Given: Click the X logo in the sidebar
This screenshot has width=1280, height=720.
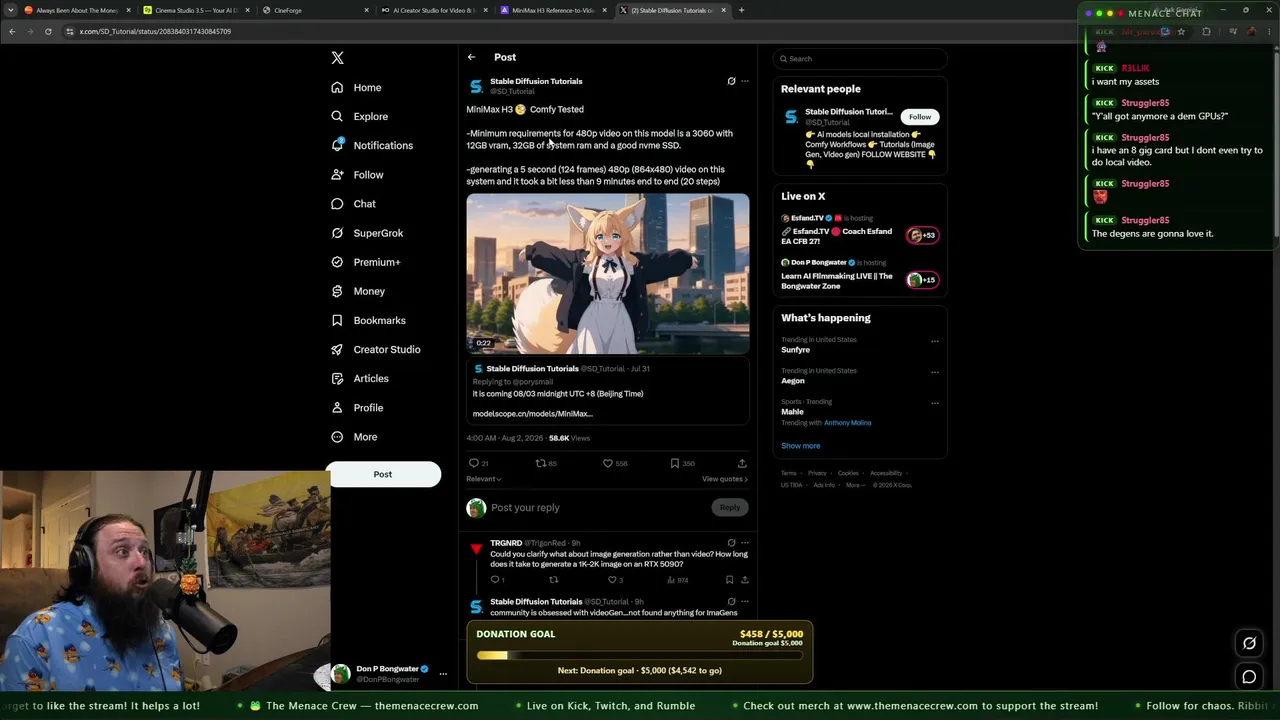Looking at the screenshot, I should pyautogui.click(x=338, y=58).
